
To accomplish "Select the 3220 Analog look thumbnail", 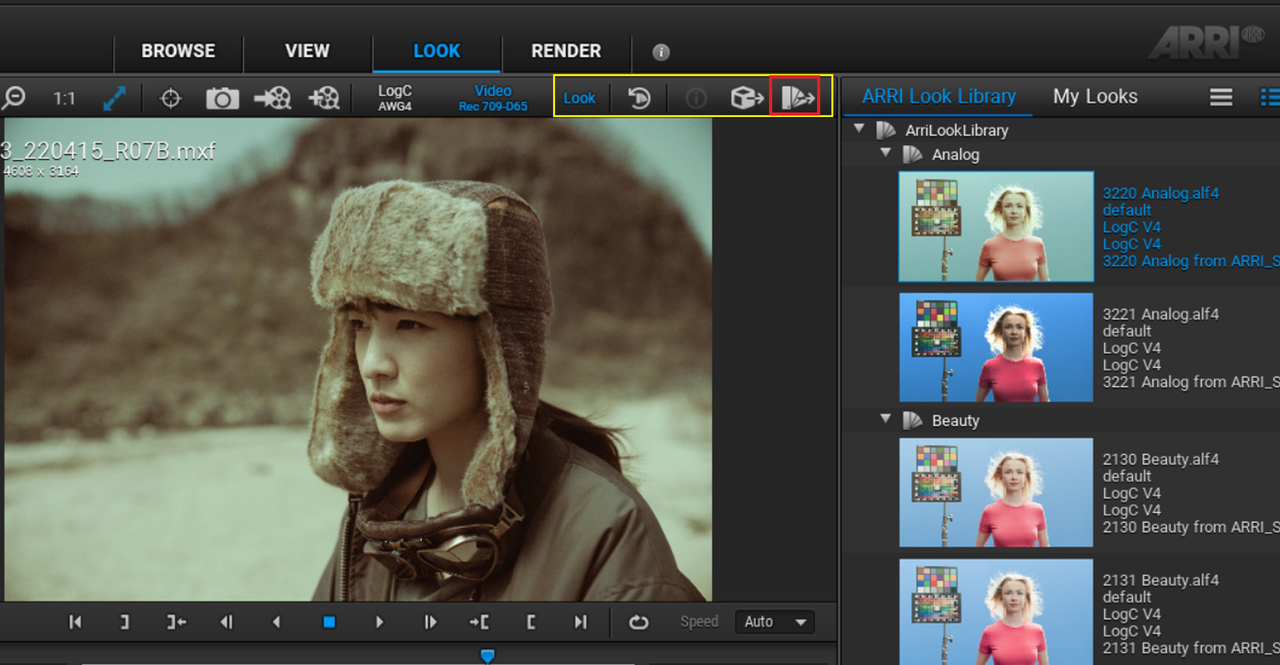I will point(996,226).
